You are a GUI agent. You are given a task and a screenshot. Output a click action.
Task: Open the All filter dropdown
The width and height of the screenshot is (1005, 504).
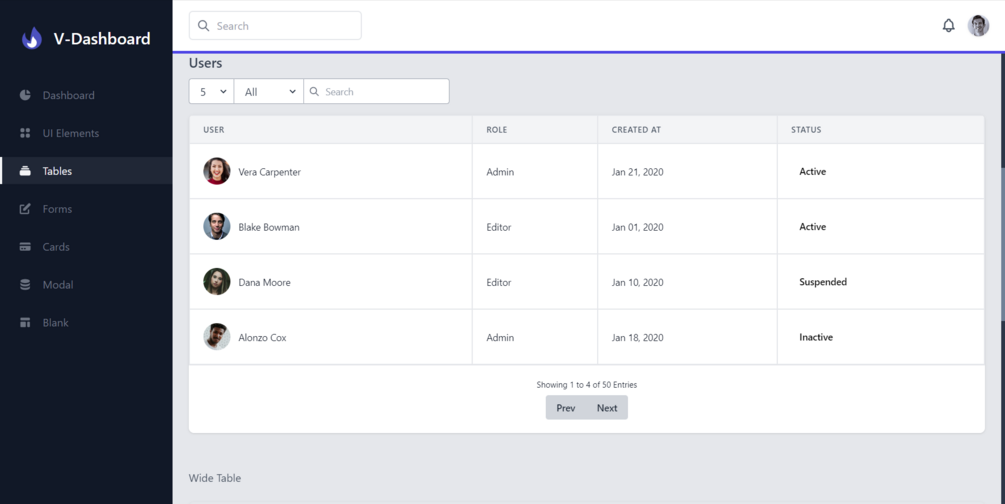click(269, 92)
